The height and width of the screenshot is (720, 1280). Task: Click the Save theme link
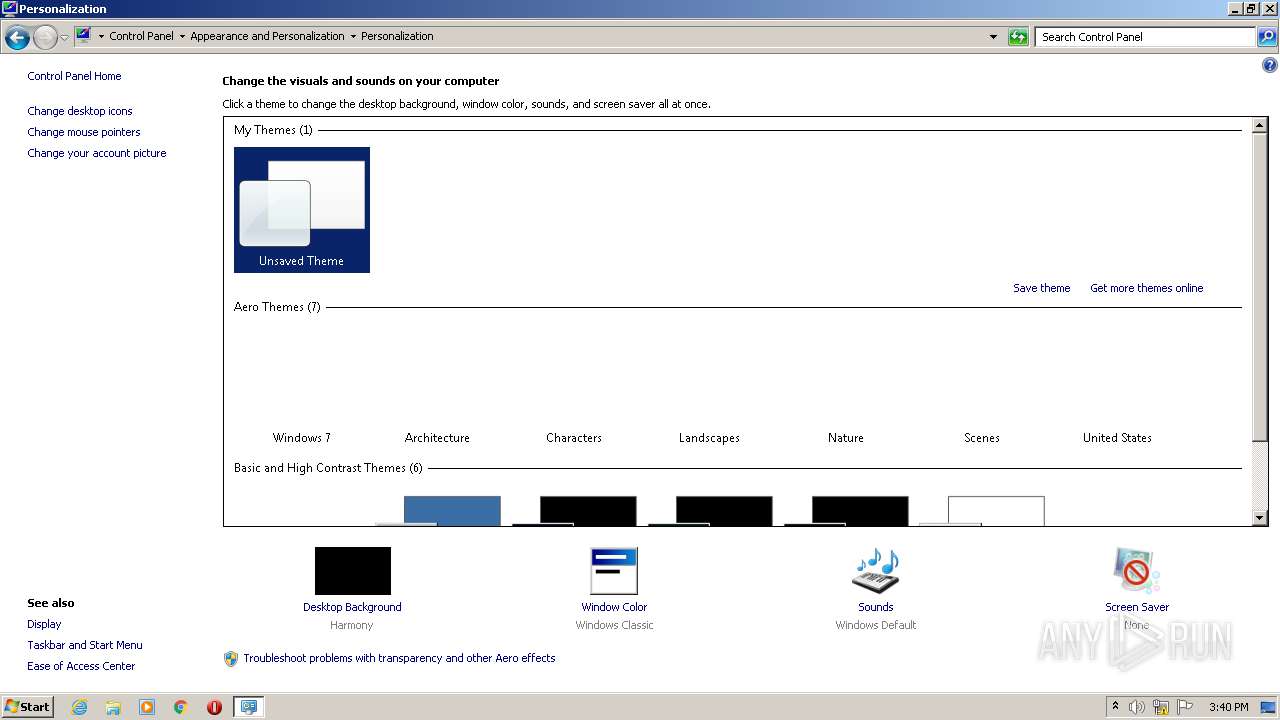(1041, 288)
